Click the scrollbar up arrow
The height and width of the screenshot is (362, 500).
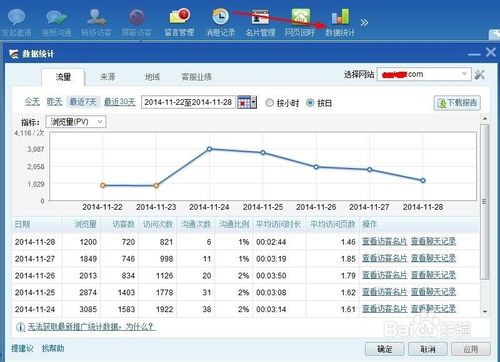(x=485, y=119)
